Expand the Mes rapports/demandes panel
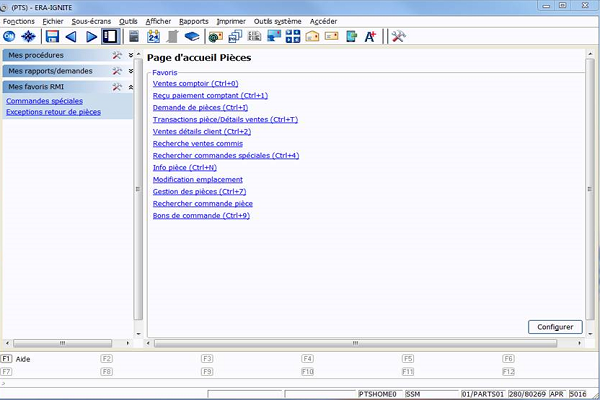 130,71
